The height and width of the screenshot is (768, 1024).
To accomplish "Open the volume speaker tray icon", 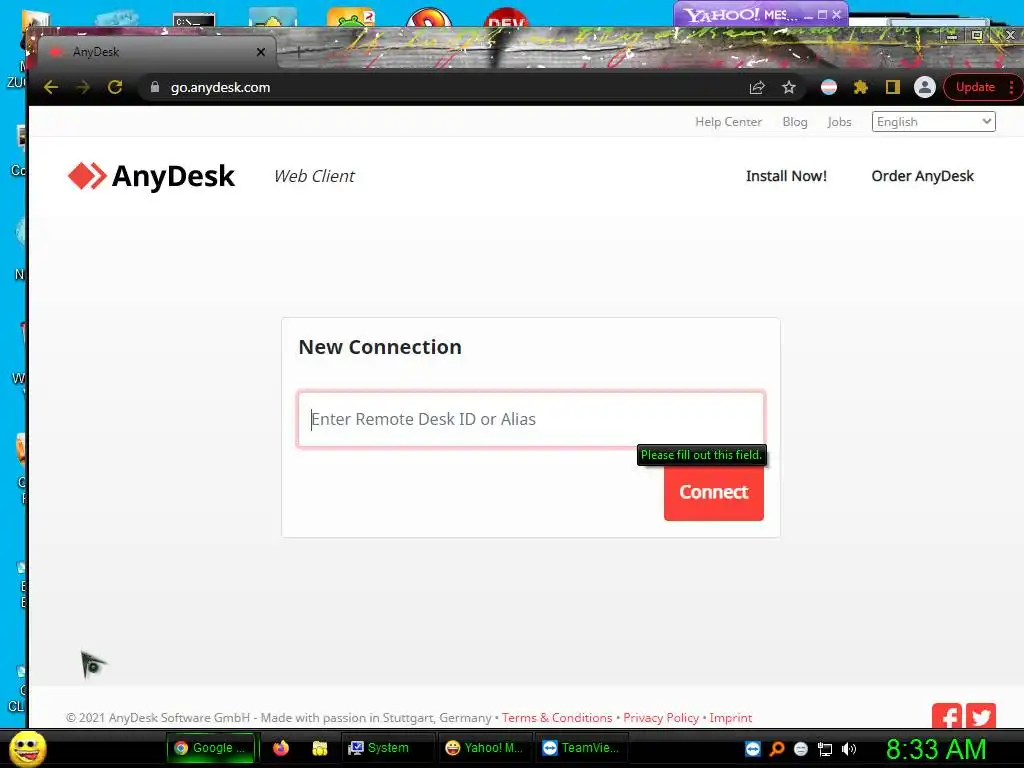I will [849, 749].
